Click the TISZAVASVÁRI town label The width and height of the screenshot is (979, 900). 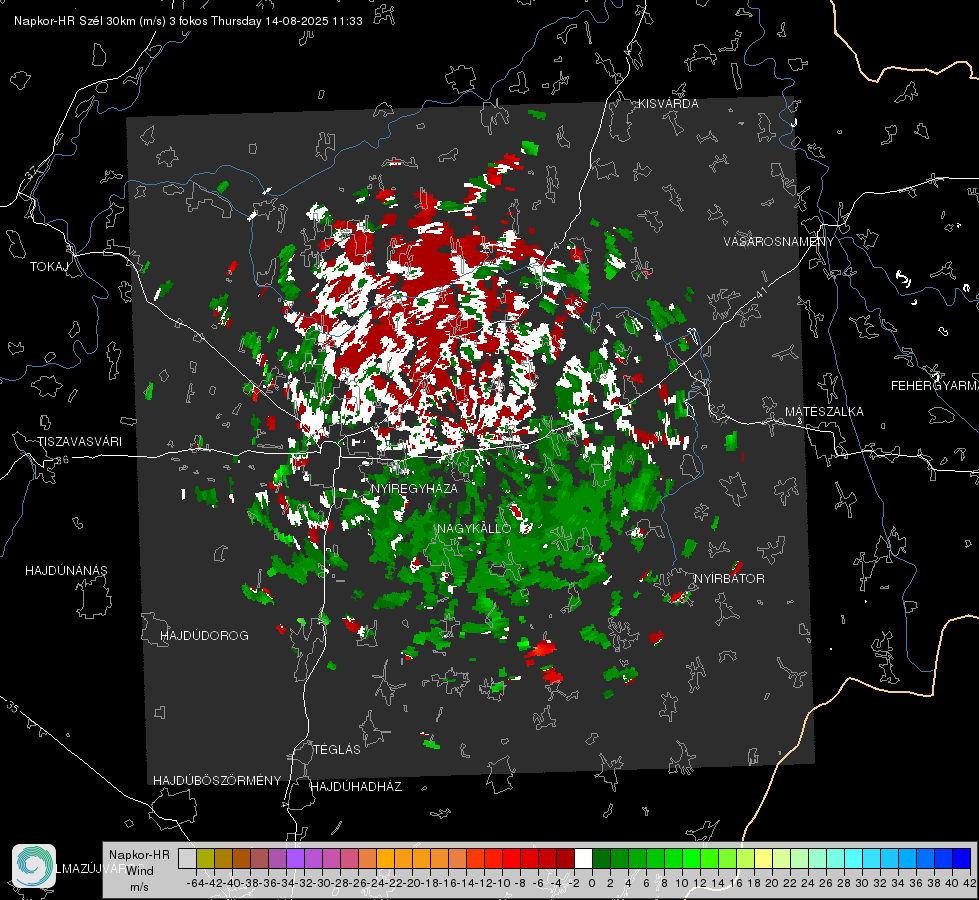(x=79, y=442)
